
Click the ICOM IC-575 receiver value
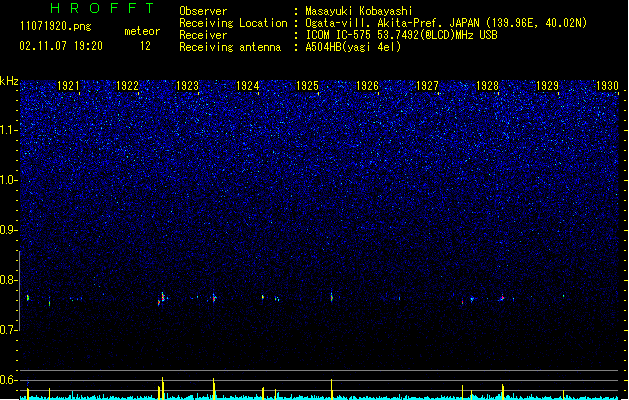pyautogui.click(x=402, y=35)
